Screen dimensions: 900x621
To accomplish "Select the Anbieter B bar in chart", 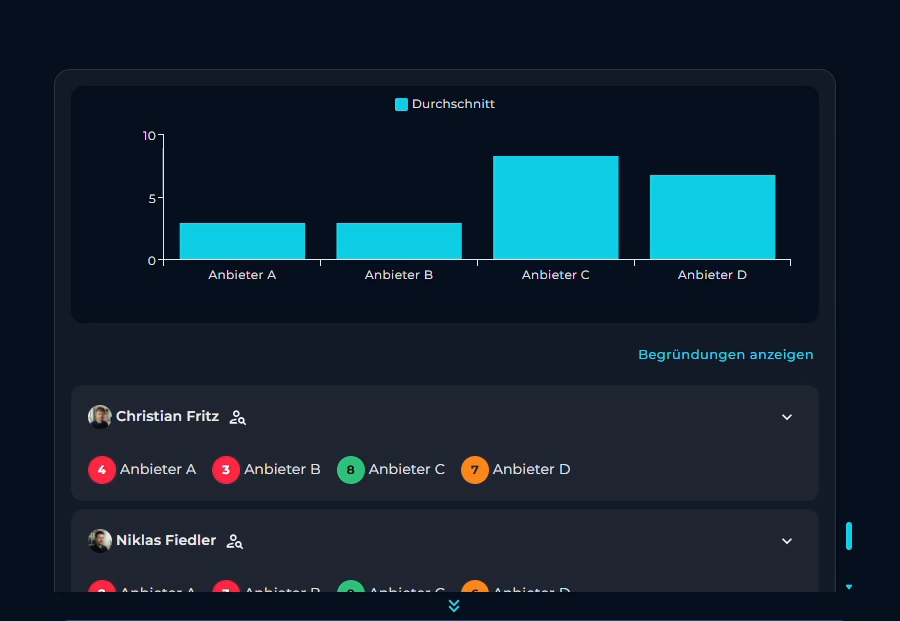I will click(x=399, y=241).
